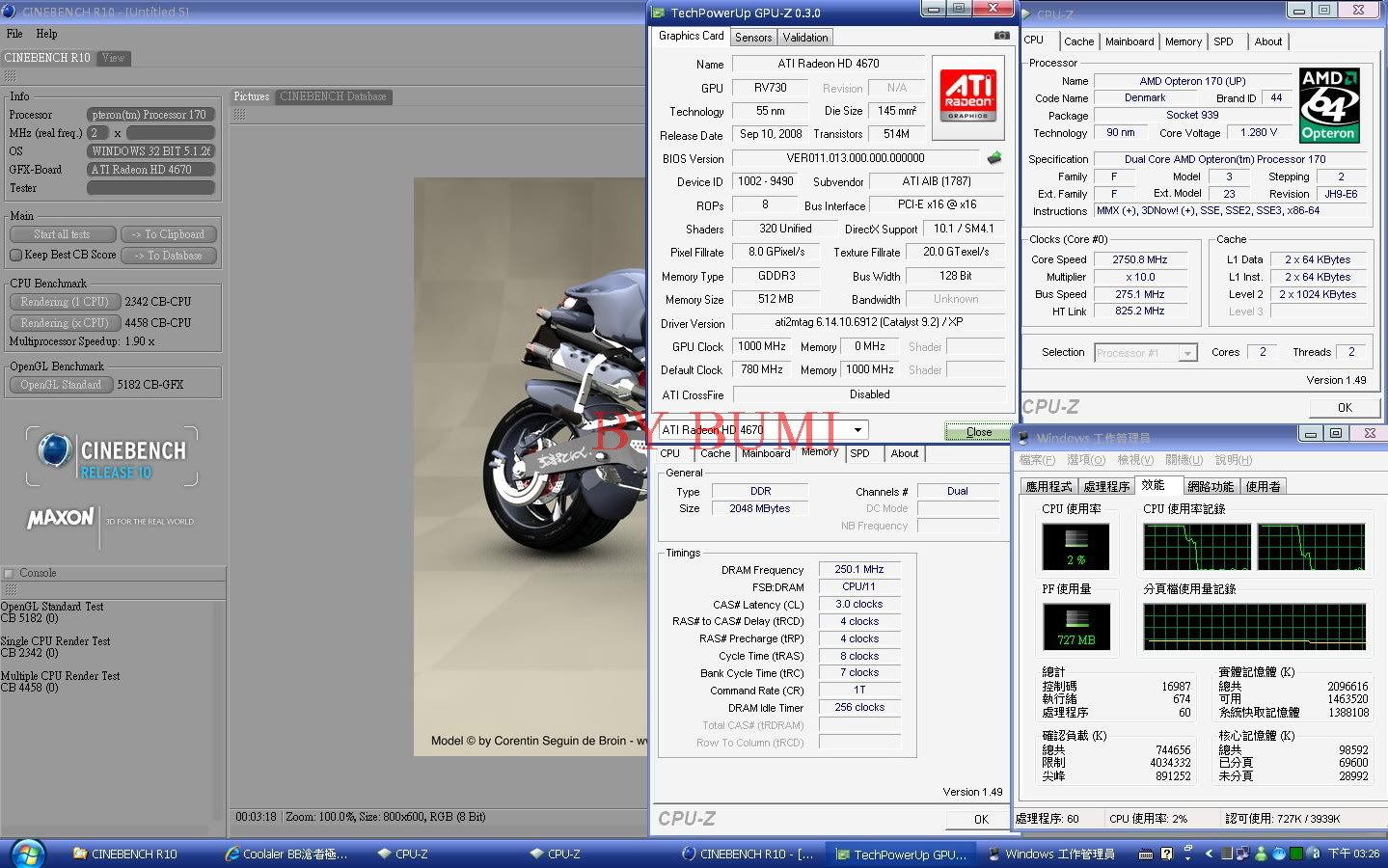This screenshot has height=868, width=1388.
Task: Switch to 網路功能 tab in Task Manager
Action: pos(1211,486)
